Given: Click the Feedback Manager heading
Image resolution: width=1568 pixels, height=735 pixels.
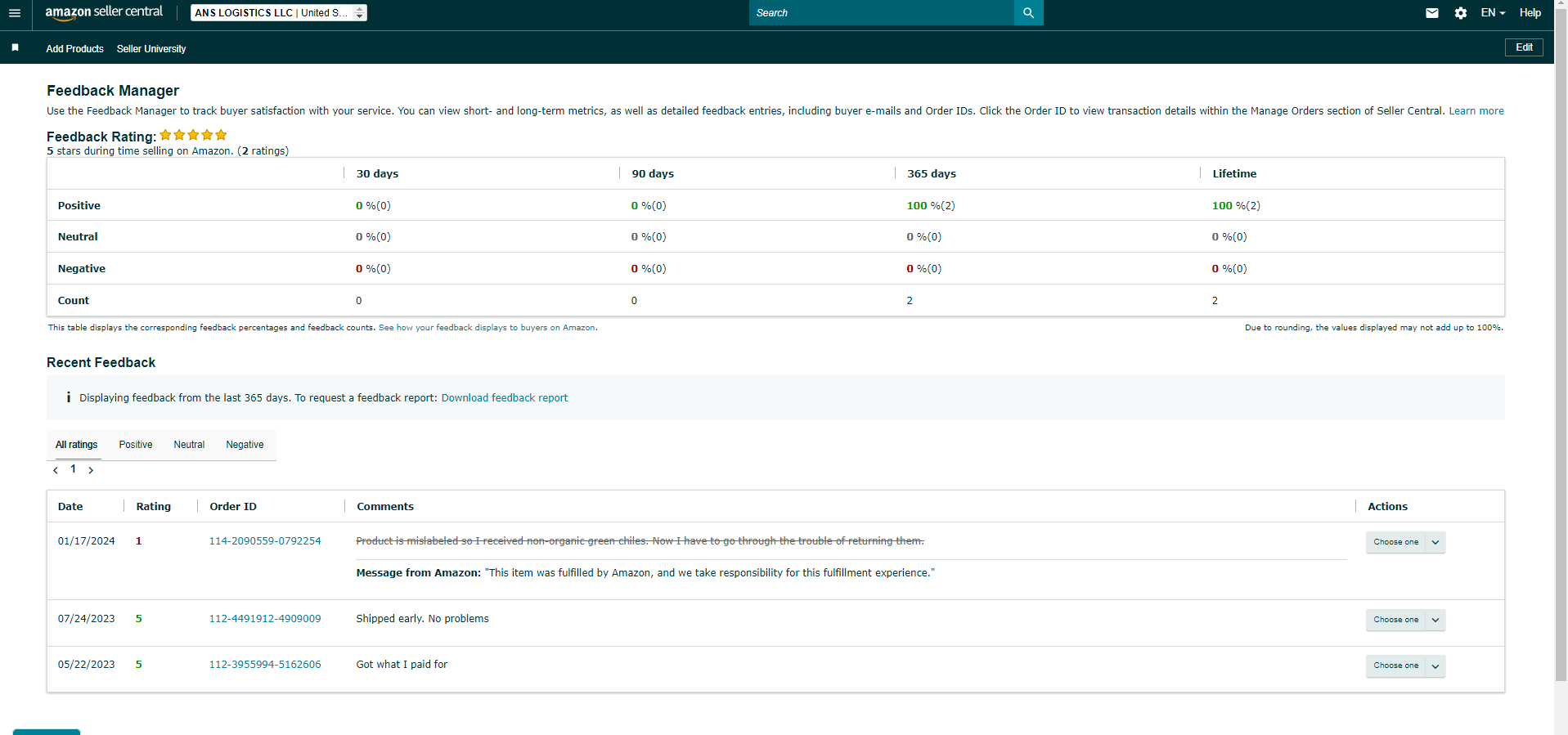Looking at the screenshot, I should (x=113, y=91).
